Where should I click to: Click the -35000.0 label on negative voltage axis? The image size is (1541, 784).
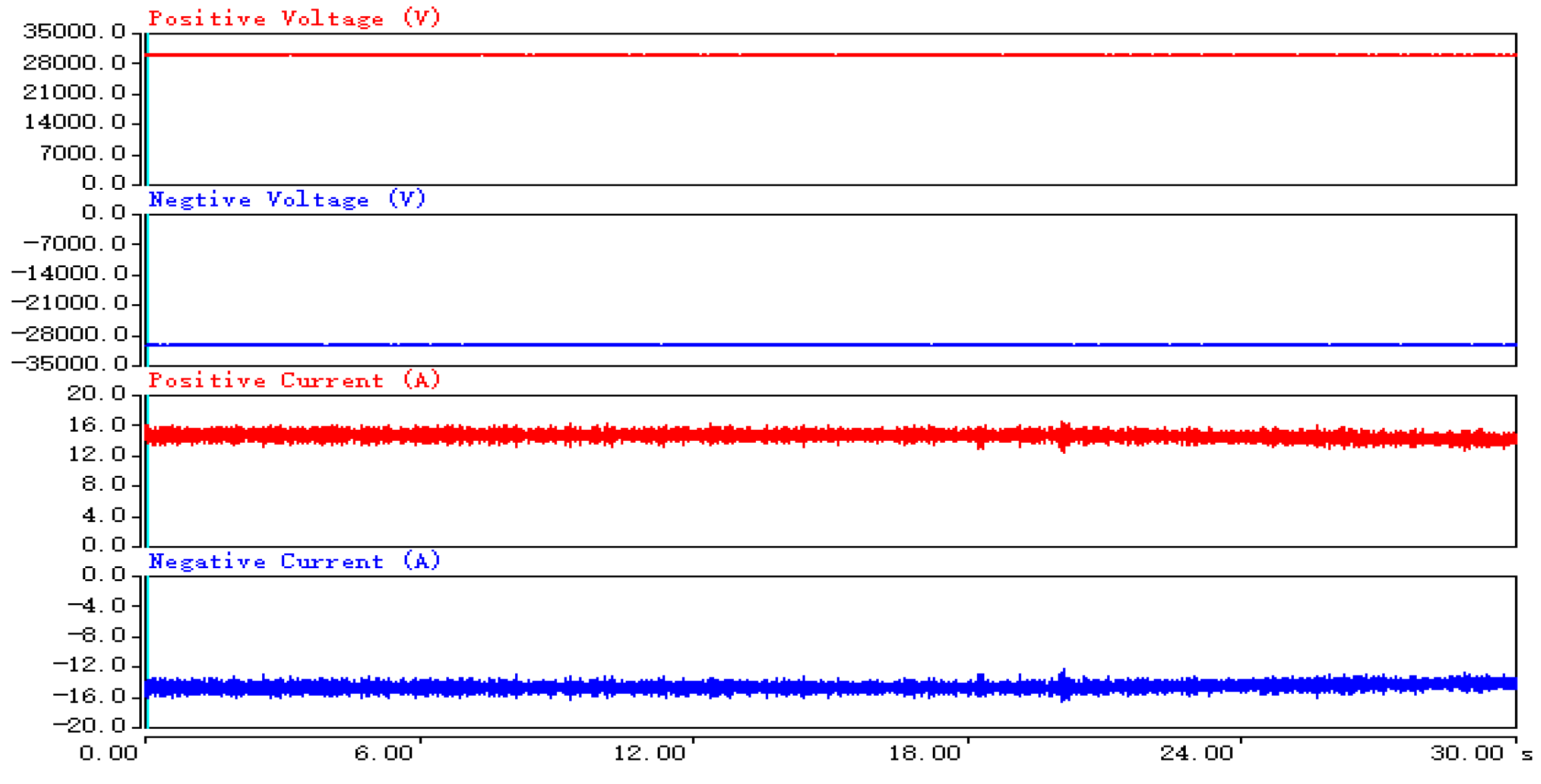[x=70, y=363]
